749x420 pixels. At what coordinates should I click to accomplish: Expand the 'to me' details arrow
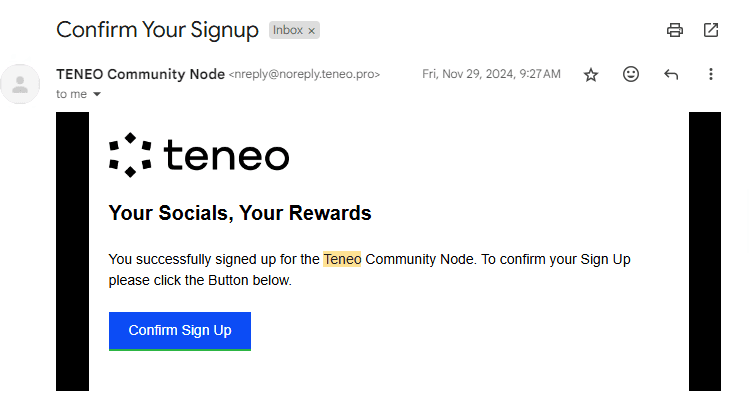pyautogui.click(x=97, y=94)
